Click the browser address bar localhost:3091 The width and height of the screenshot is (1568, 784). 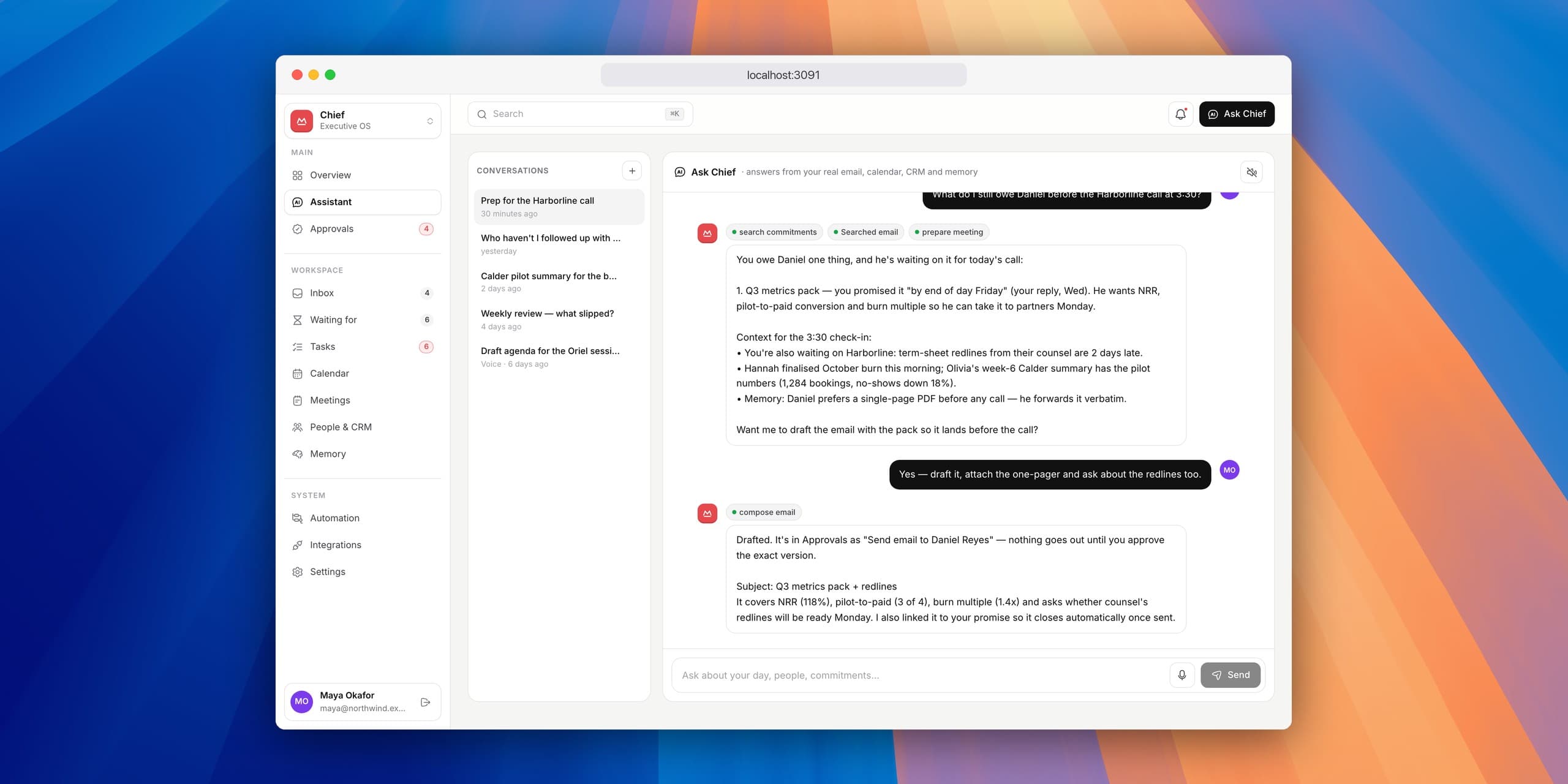783,75
